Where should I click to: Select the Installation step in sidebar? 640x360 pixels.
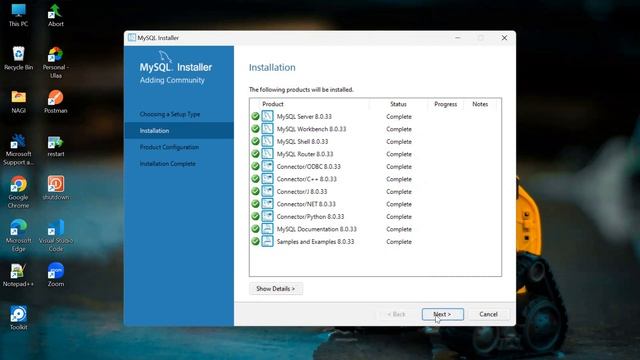(x=179, y=131)
